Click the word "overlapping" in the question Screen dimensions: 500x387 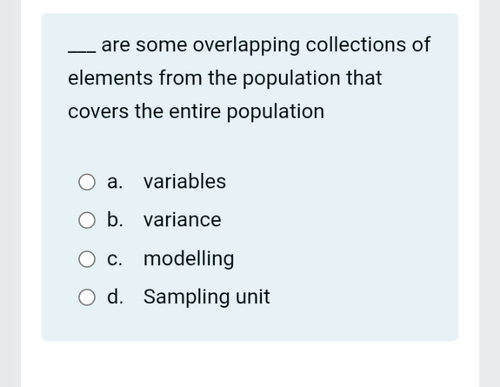pos(246,45)
